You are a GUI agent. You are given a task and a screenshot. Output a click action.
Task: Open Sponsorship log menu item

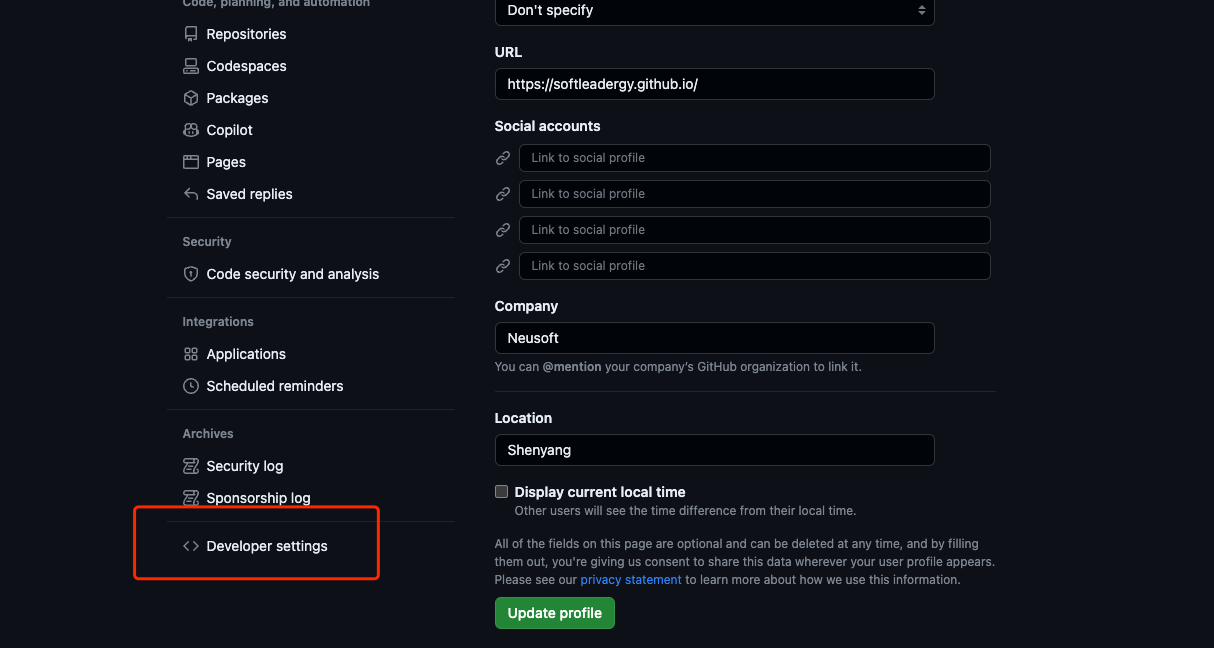(258, 498)
